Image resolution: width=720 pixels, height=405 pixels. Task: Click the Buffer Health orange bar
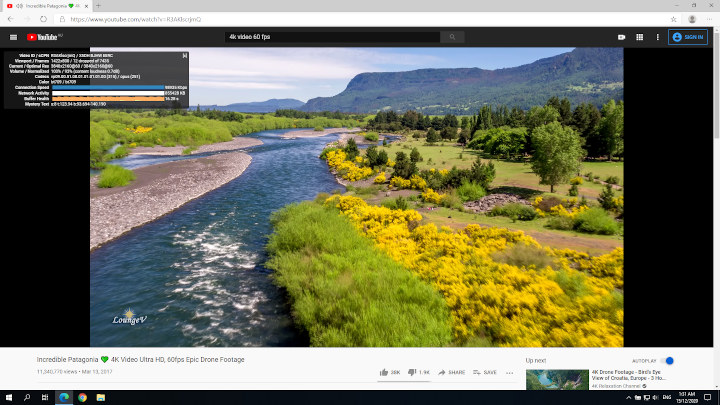point(108,98)
